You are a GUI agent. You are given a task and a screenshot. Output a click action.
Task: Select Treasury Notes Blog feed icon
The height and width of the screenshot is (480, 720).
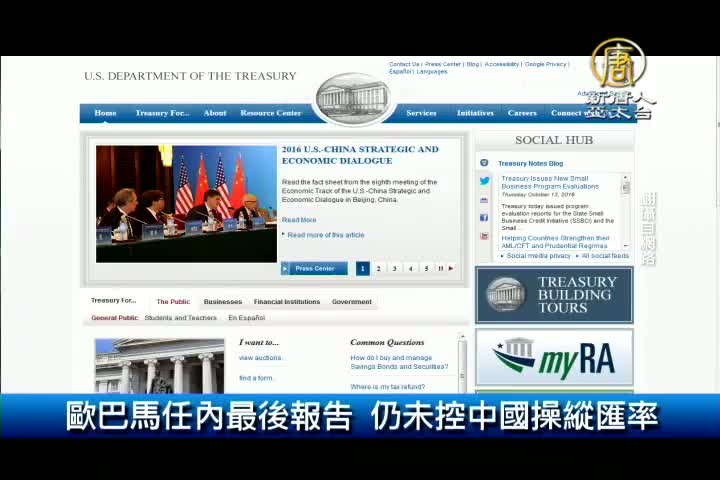coord(484,163)
